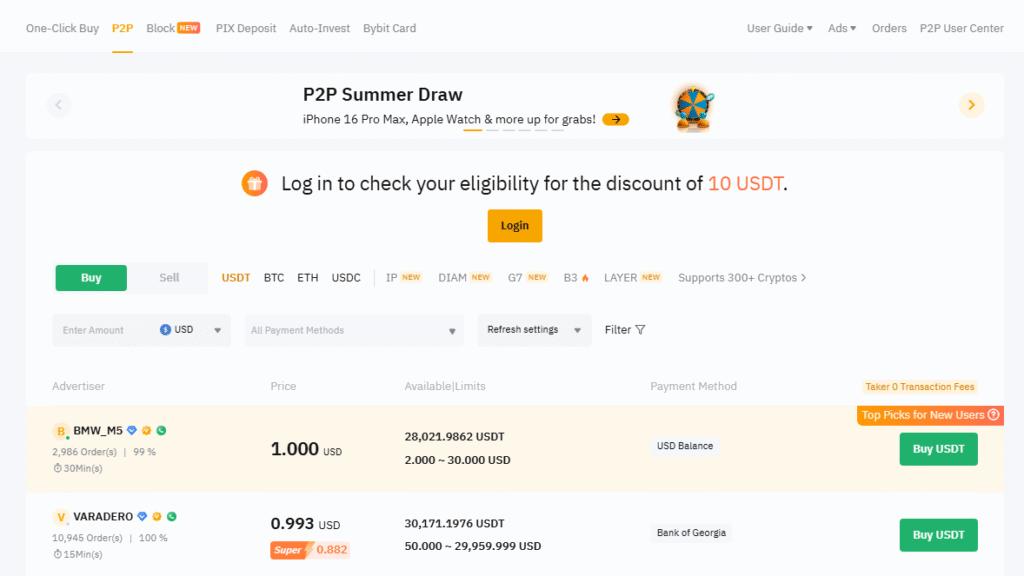Advance the banner with the right arrow
Image resolution: width=1024 pixels, height=576 pixels.
click(x=970, y=104)
